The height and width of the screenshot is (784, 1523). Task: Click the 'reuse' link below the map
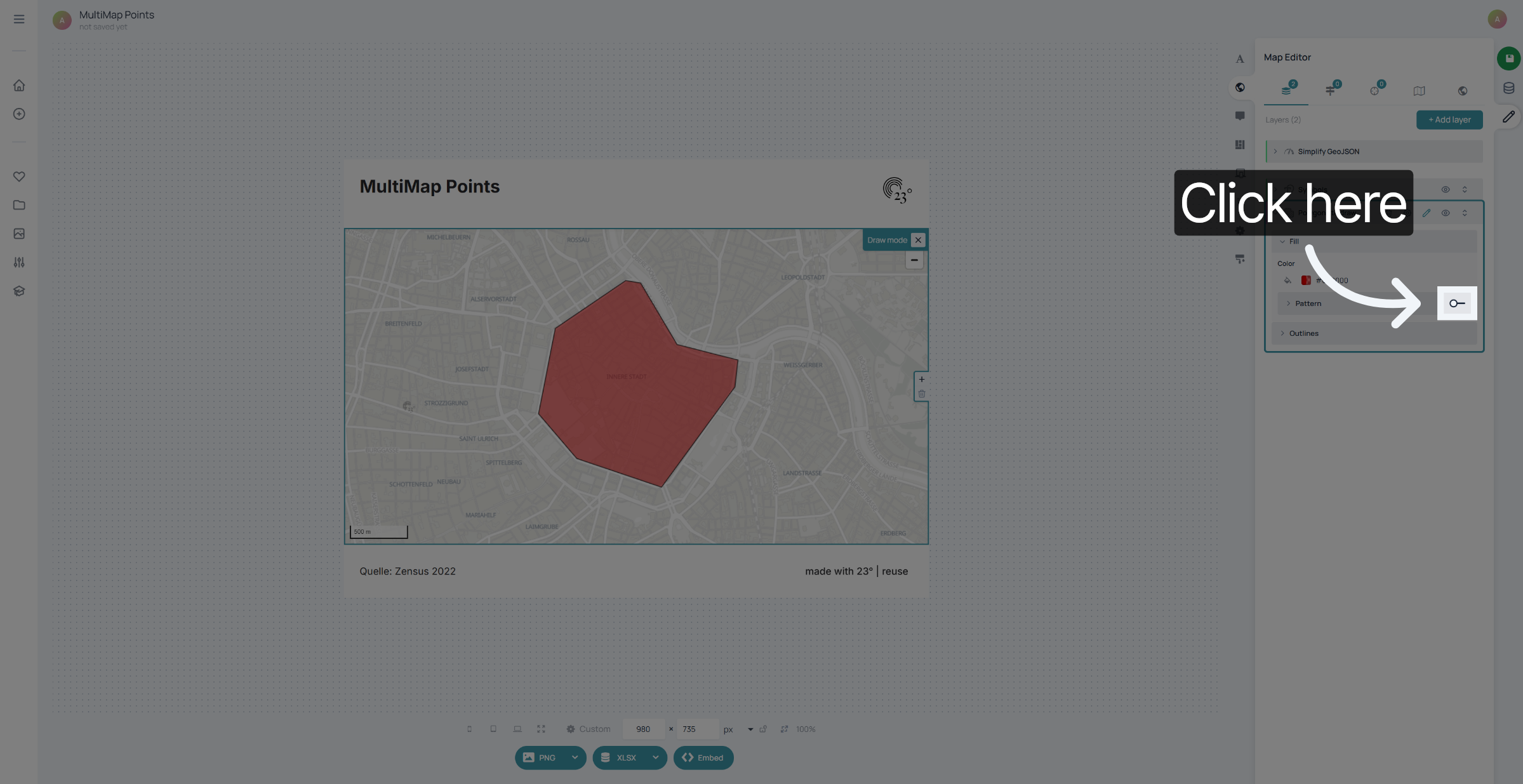[x=895, y=571]
